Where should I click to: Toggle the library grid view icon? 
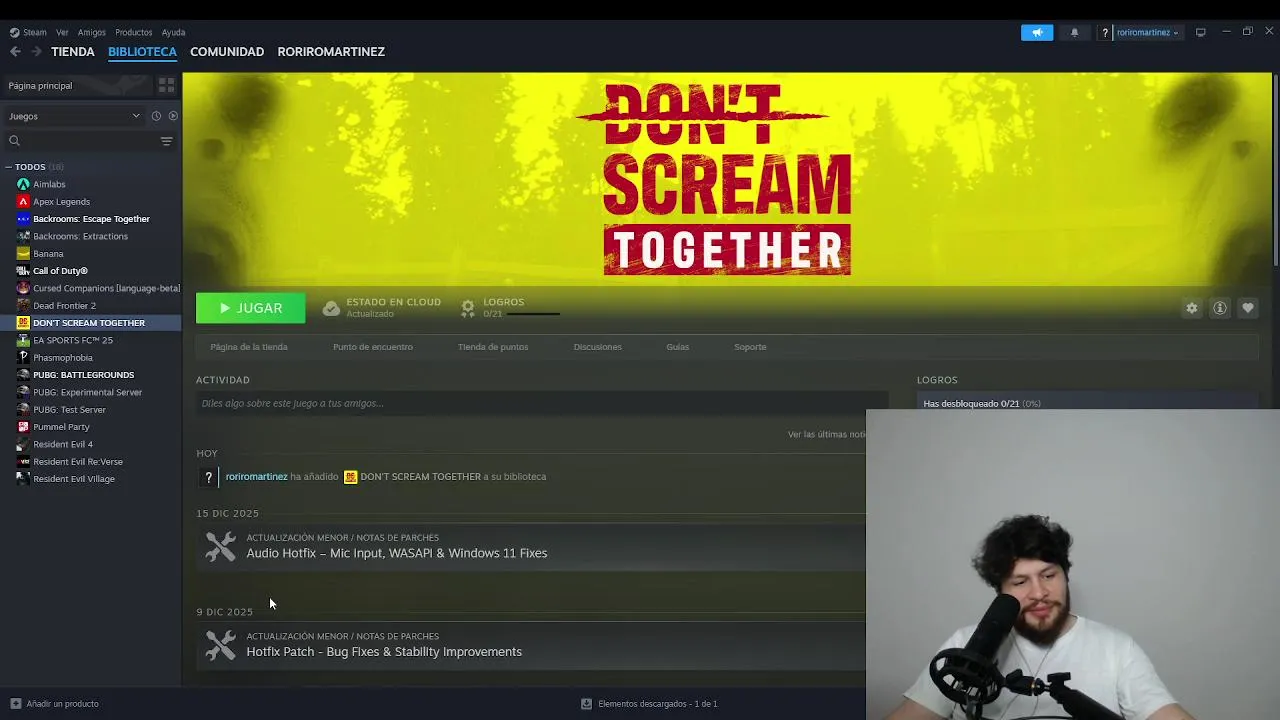[166, 85]
